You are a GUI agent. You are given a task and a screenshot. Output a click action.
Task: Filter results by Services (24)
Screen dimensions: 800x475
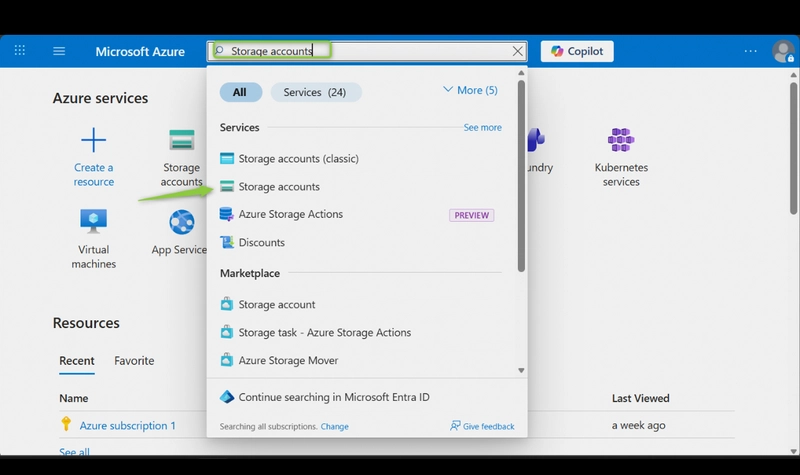[315, 92]
